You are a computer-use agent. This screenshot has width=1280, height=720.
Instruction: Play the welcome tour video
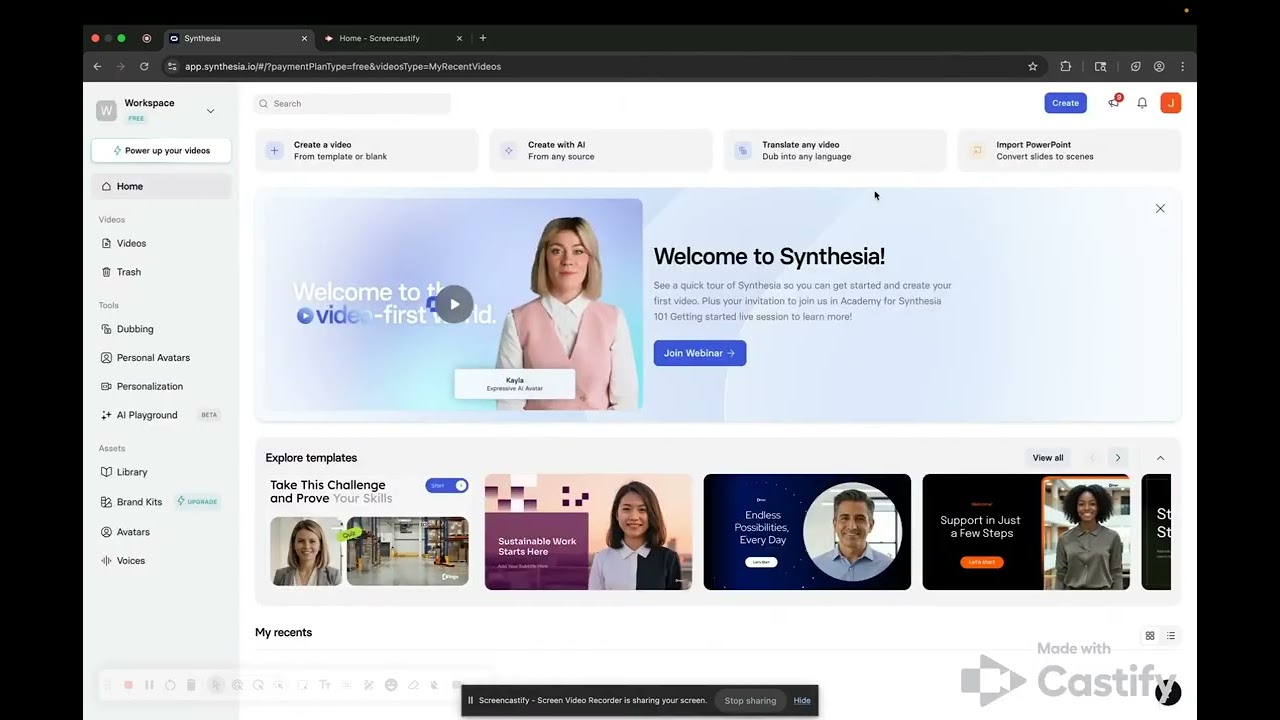coord(454,305)
